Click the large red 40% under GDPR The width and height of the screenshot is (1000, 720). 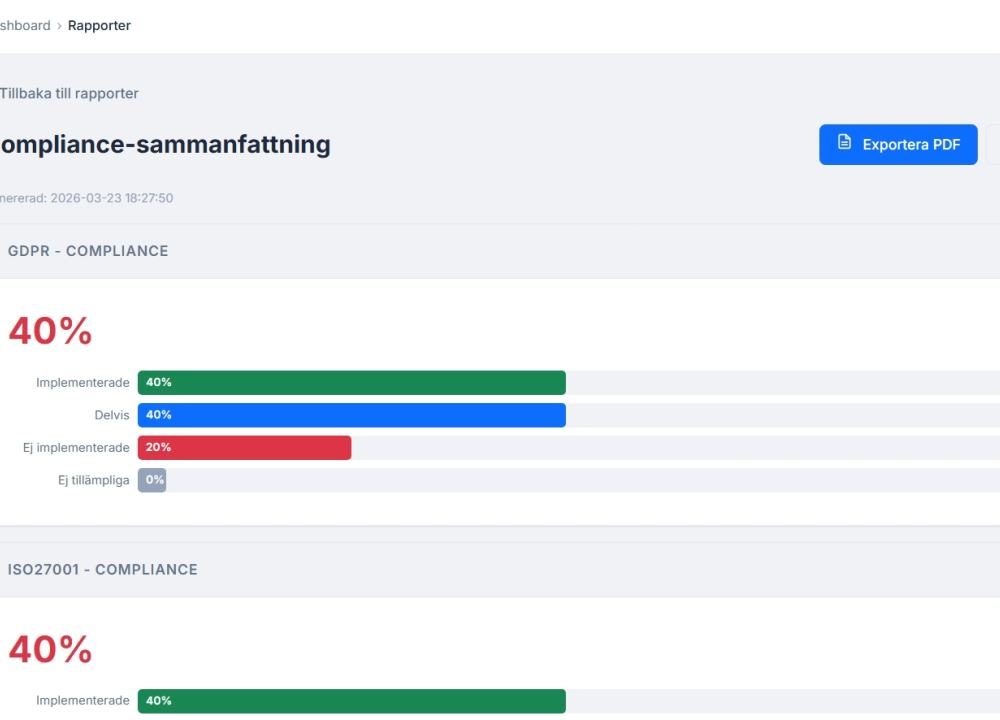[x=50, y=330]
